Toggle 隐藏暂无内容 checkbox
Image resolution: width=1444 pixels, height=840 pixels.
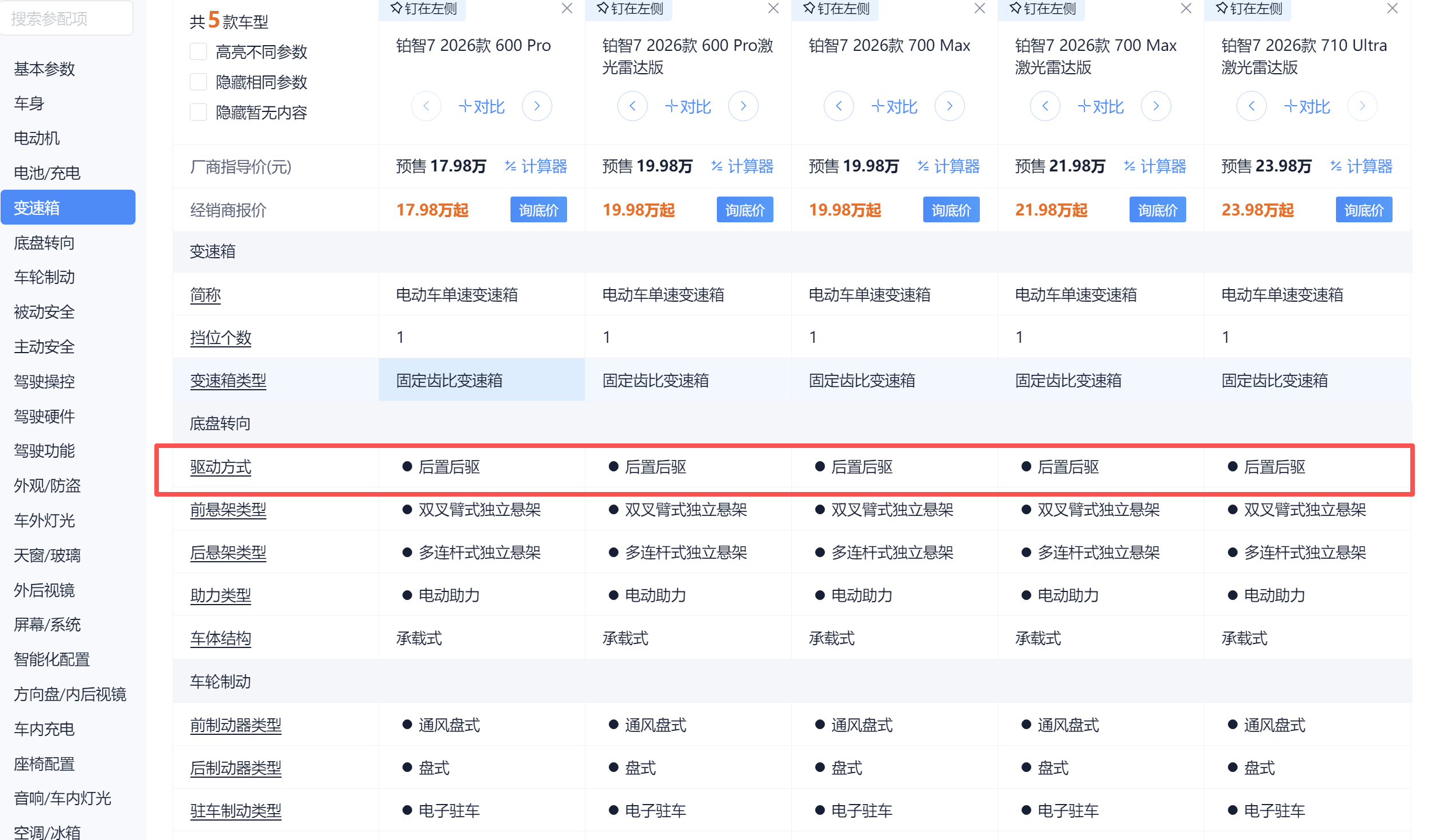pos(198,112)
